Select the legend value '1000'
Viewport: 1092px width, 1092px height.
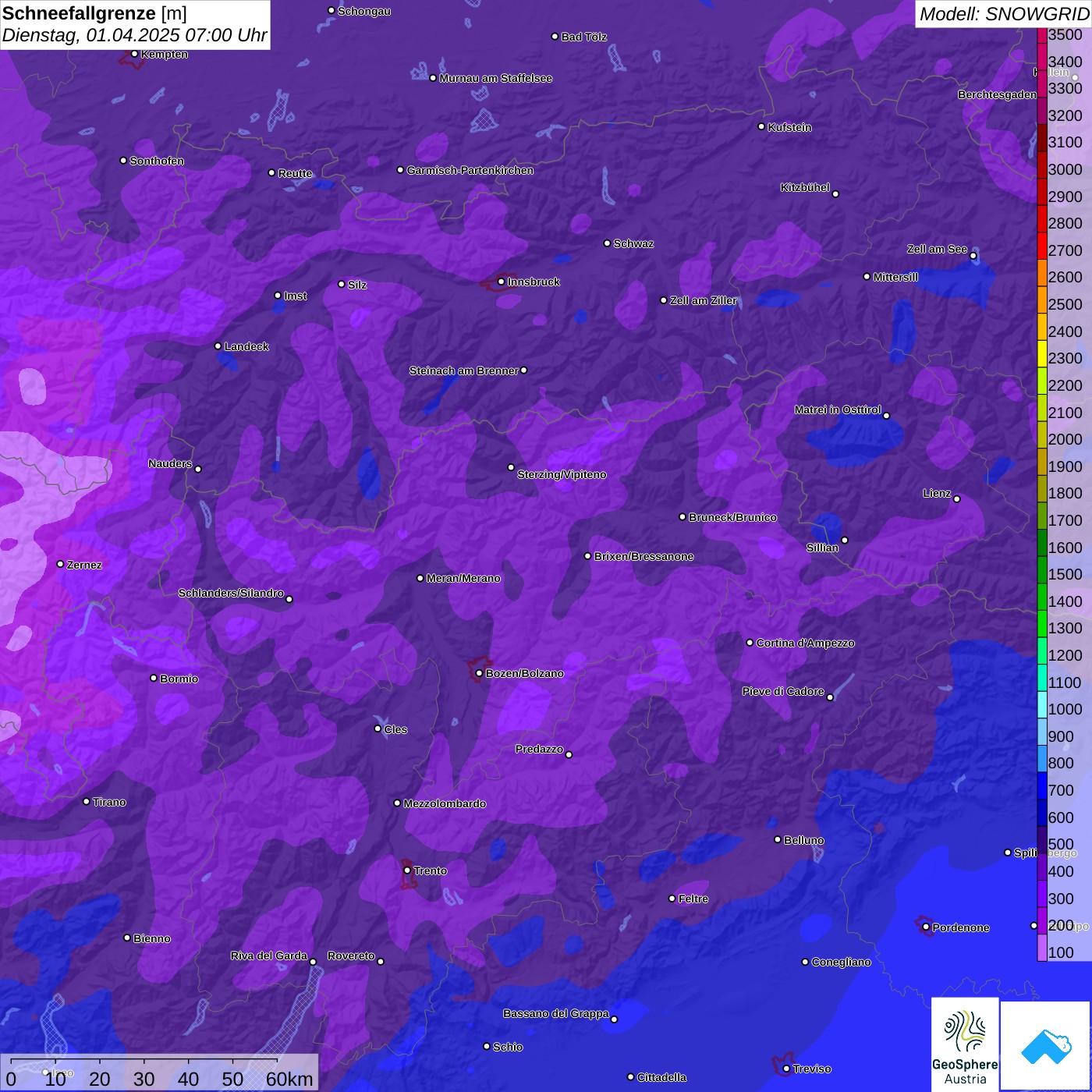(1065, 709)
